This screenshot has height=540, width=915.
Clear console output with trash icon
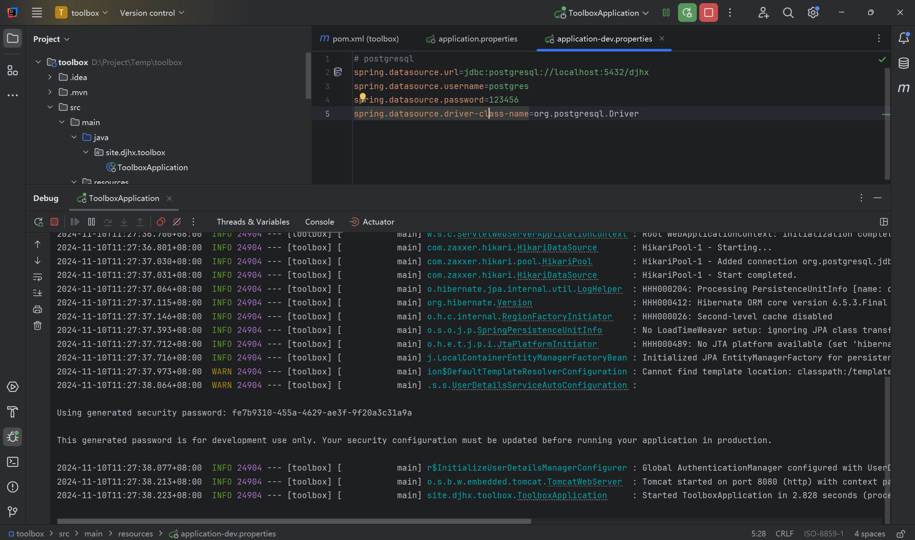[38, 325]
